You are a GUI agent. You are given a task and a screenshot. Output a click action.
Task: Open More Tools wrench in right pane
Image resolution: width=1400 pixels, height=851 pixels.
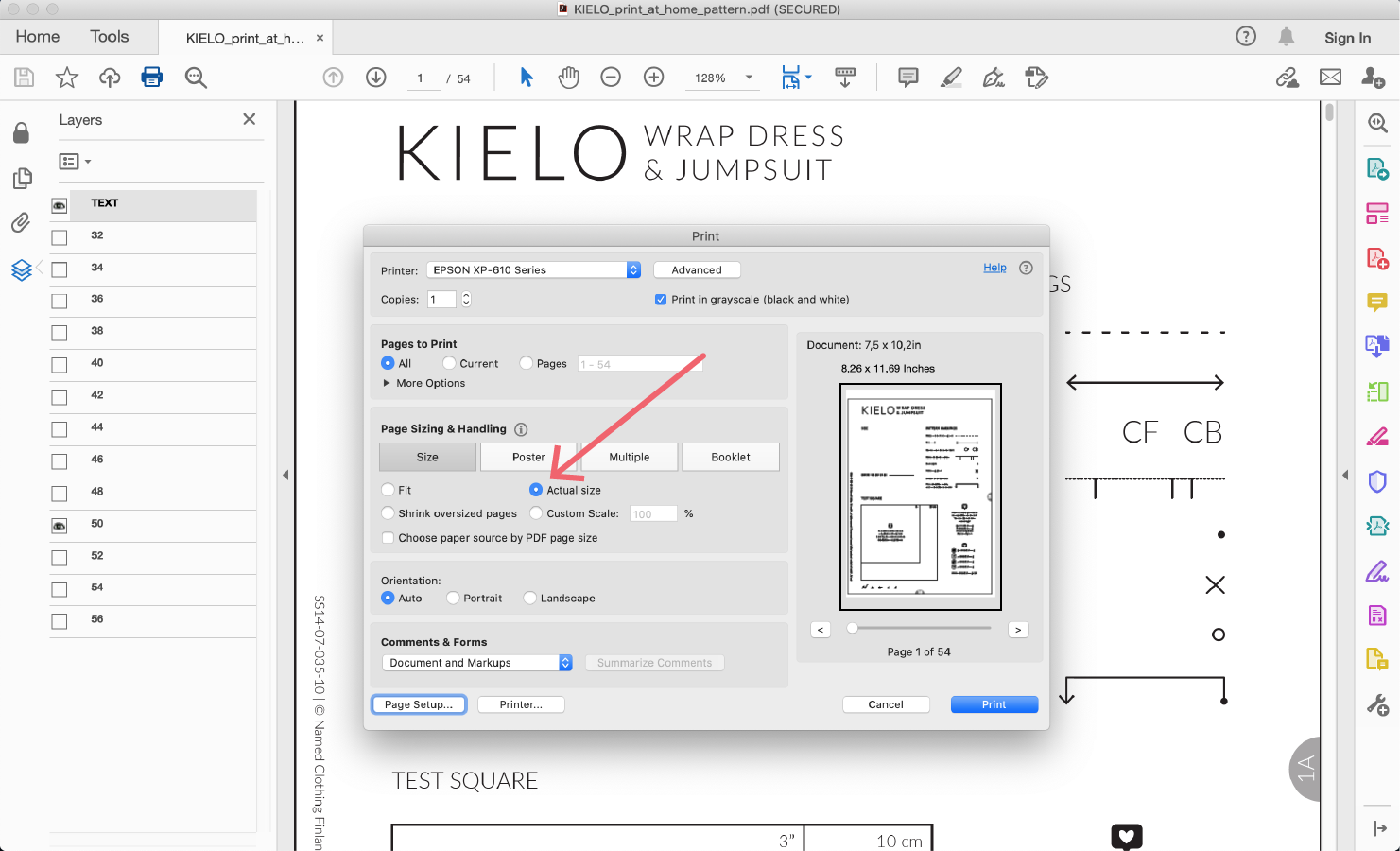point(1377,704)
